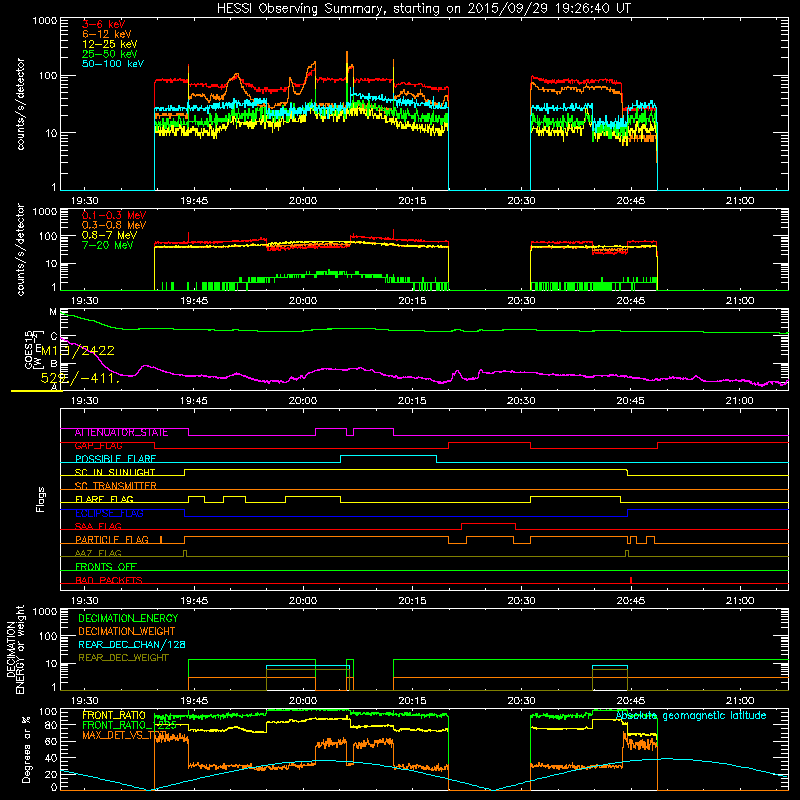Select the 50-100 keV legend label
Screen dimensions: 800x800
click(113, 64)
